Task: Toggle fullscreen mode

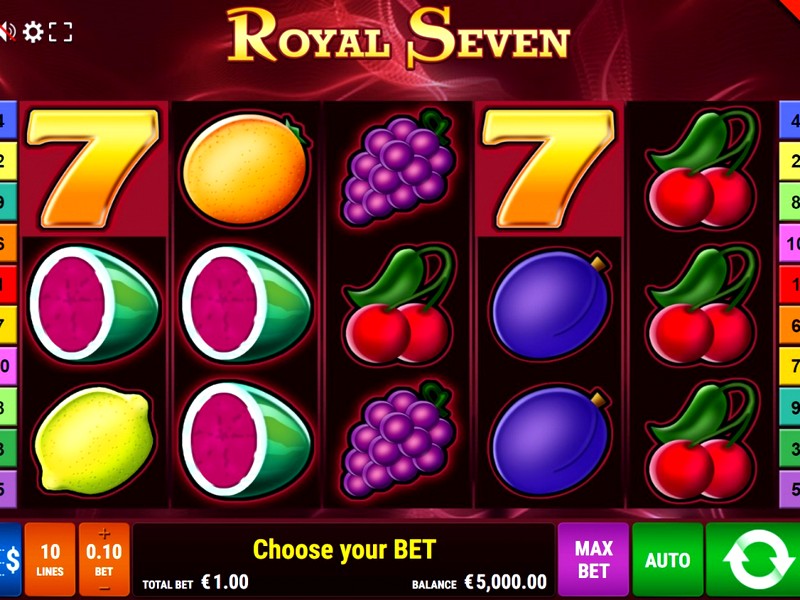Action: tap(61, 32)
